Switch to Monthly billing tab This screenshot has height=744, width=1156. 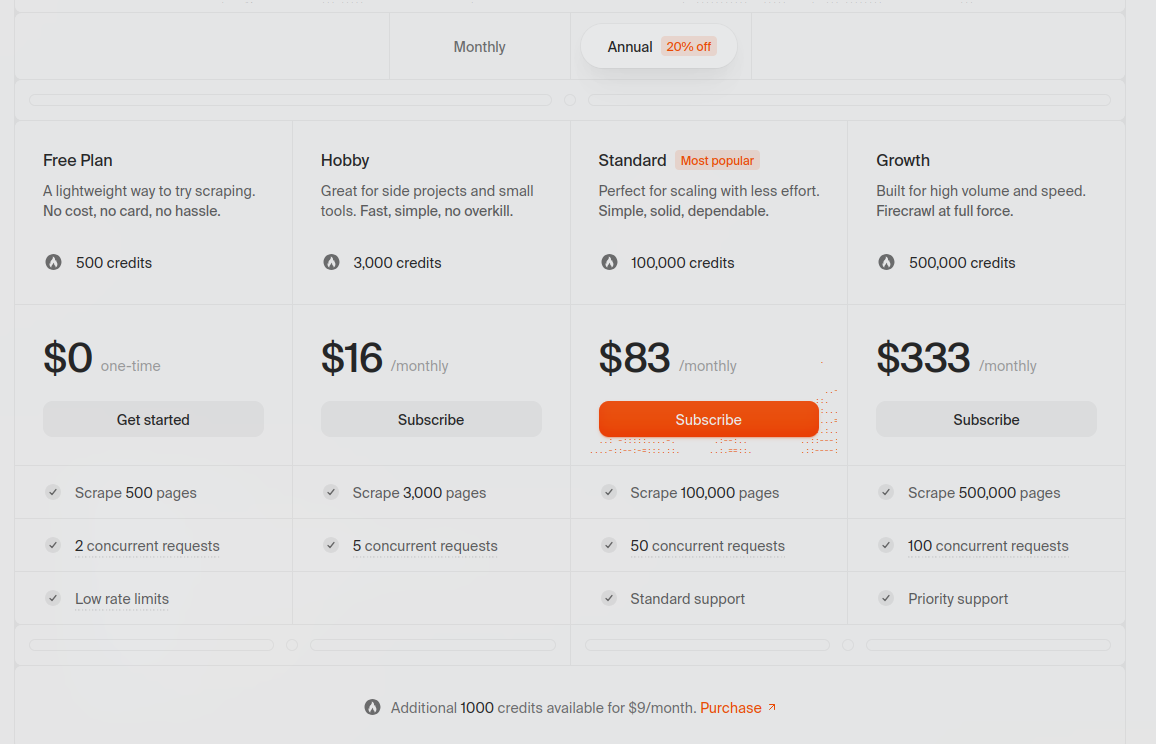[479, 47]
